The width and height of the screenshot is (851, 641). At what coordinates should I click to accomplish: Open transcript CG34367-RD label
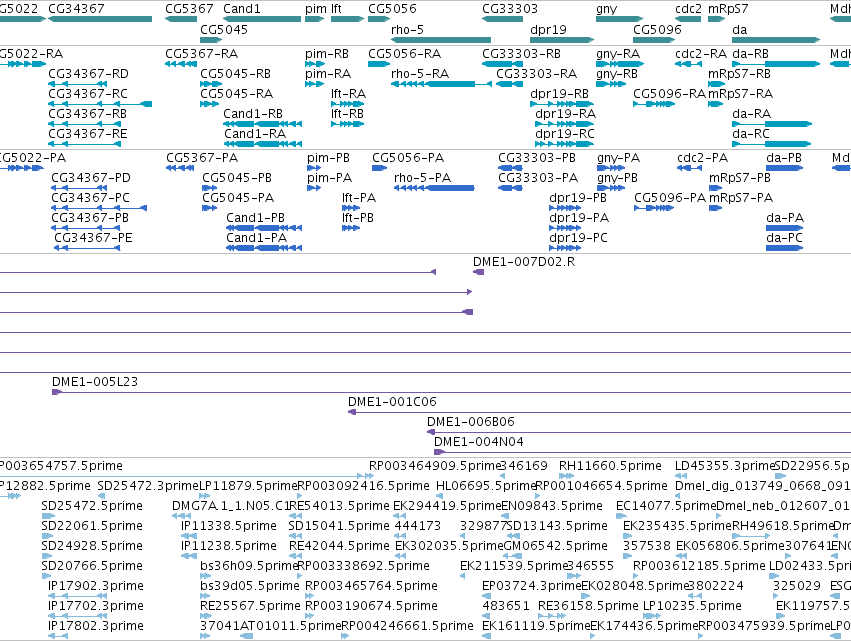(88, 73)
